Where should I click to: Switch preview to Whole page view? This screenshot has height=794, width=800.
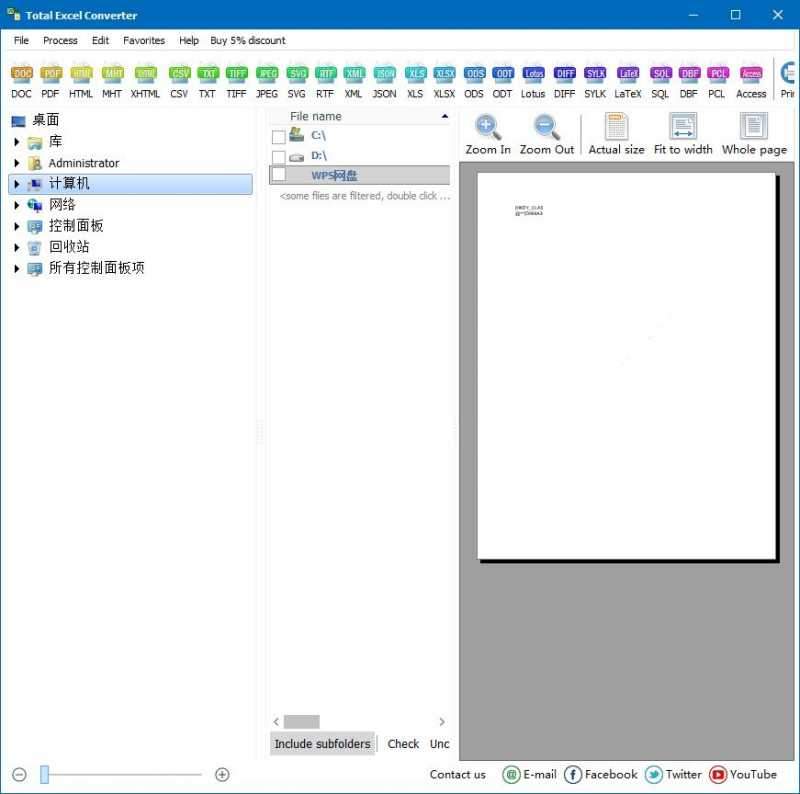click(752, 125)
